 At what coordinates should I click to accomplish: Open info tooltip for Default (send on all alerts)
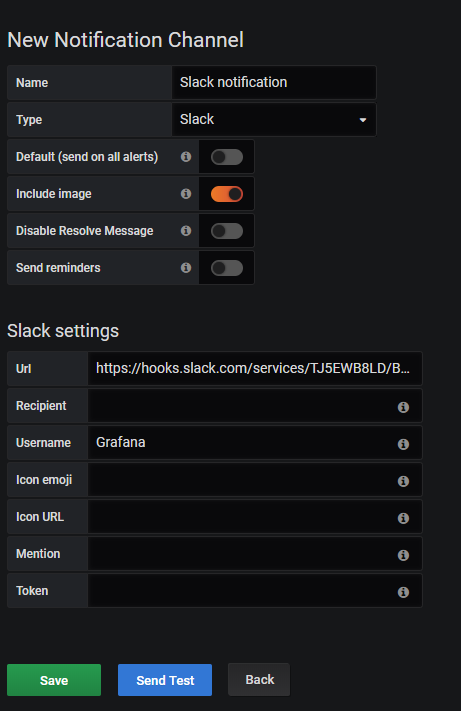tap(186, 156)
